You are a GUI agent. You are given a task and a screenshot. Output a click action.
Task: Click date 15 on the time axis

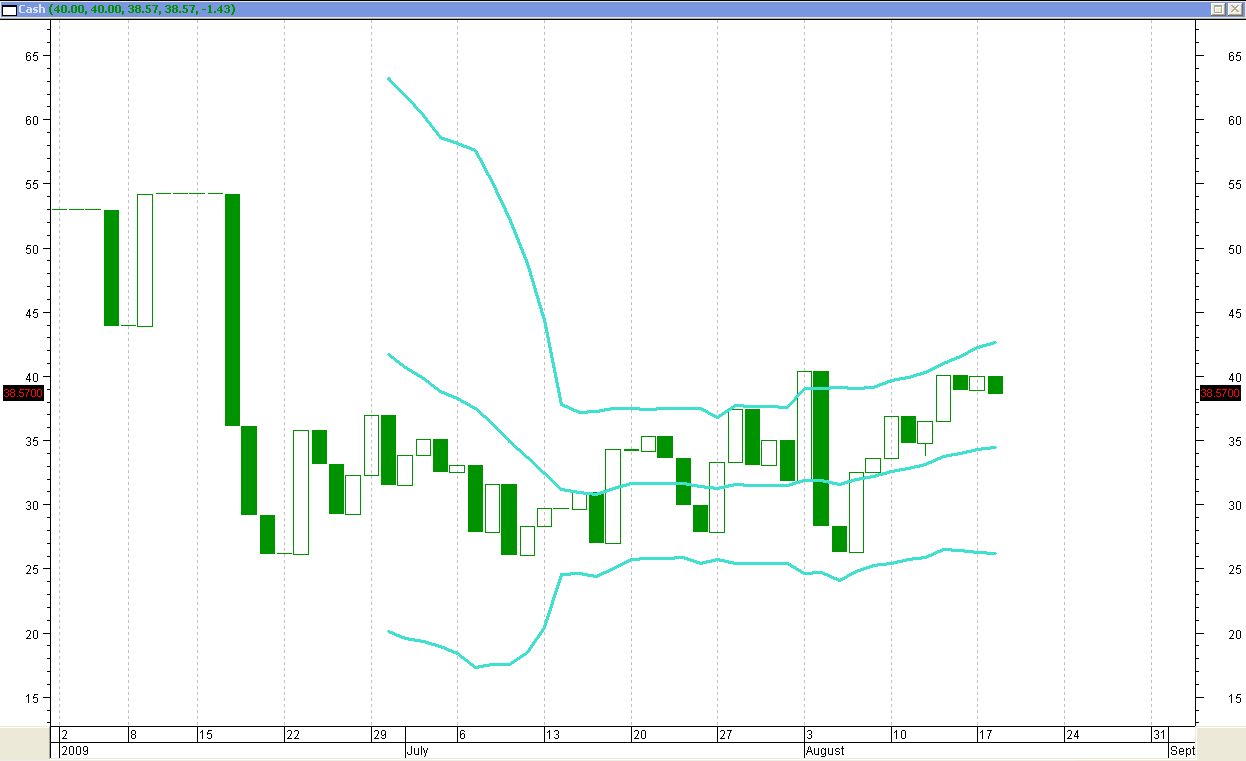pyautogui.click(x=206, y=734)
